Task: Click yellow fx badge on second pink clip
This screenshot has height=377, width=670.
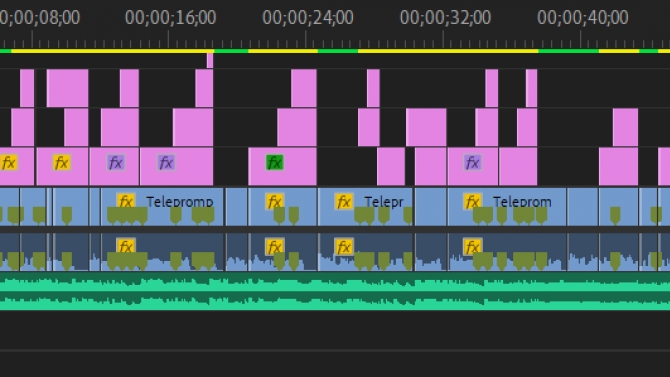Action: click(x=62, y=163)
